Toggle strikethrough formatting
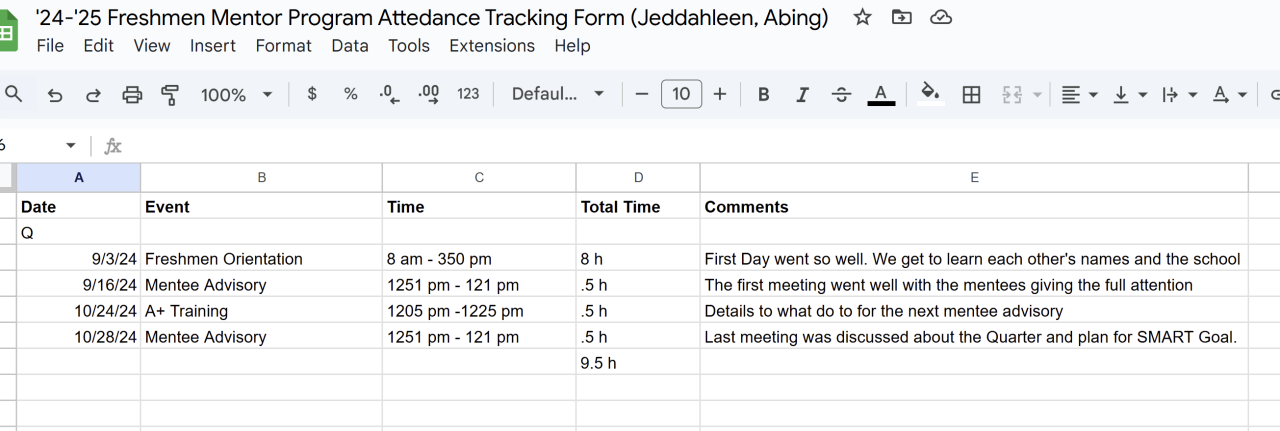This screenshot has height=431, width=1280. [x=841, y=95]
